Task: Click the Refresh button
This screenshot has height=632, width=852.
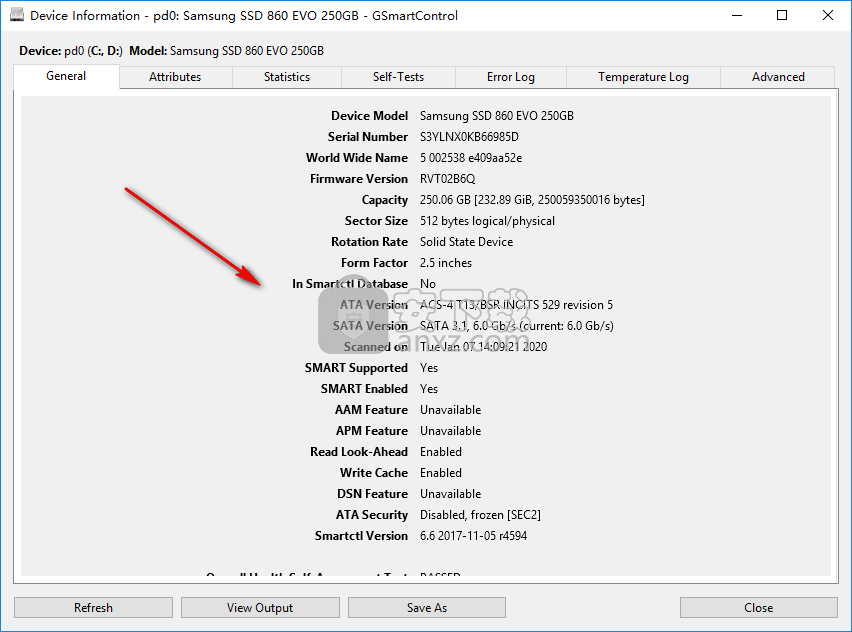Action: 93,608
